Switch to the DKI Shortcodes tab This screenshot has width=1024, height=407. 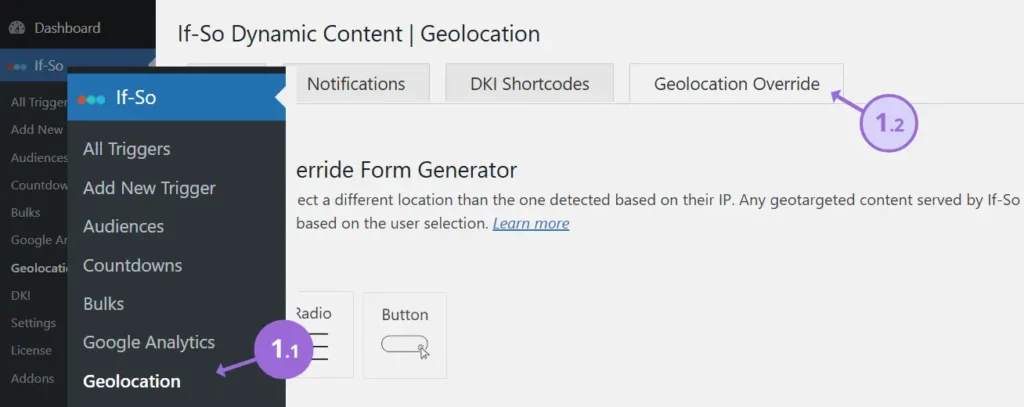pos(529,84)
